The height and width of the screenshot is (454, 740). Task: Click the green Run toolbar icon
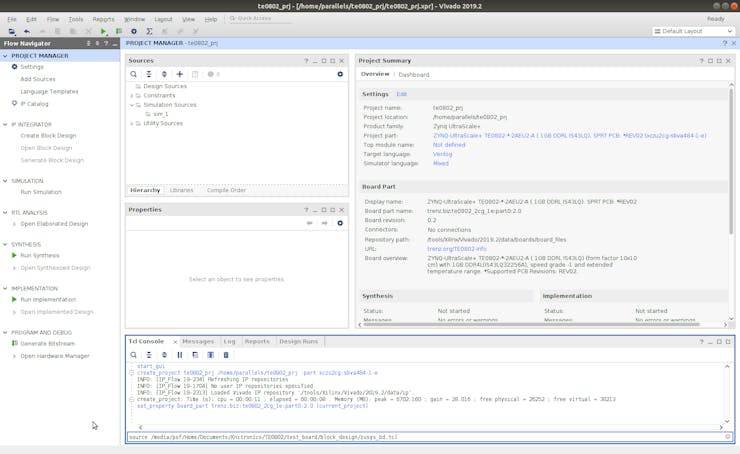tap(103, 31)
